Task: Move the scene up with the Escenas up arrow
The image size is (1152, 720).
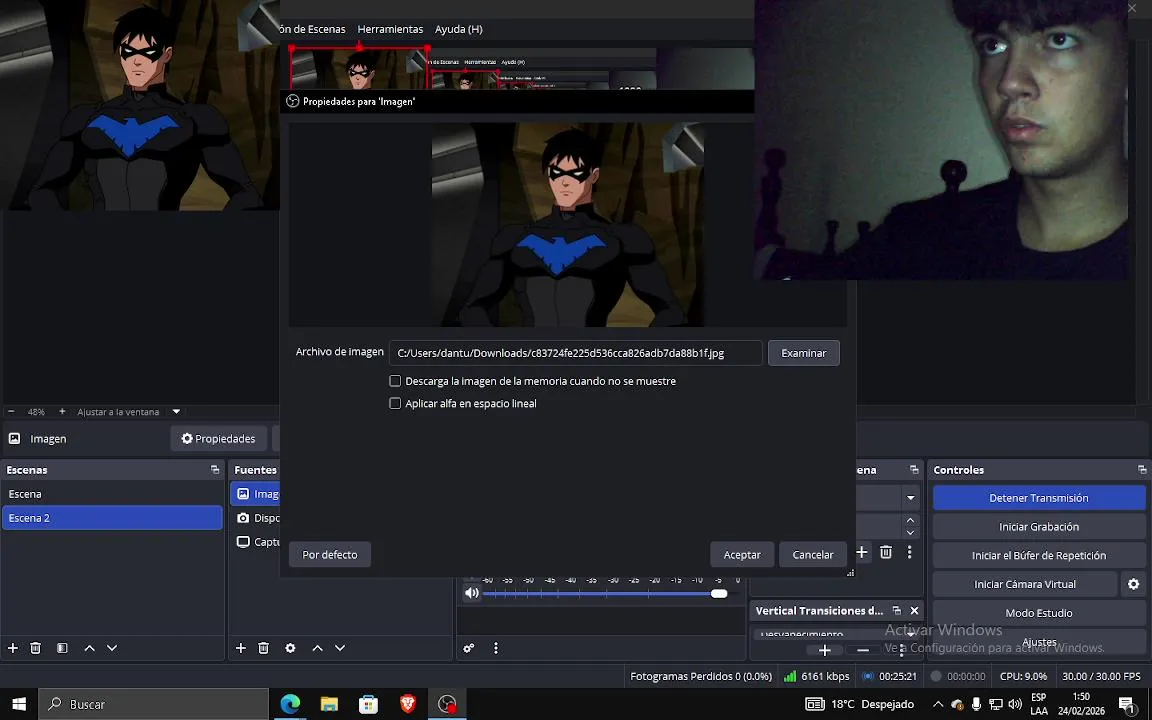Action: coord(90,648)
